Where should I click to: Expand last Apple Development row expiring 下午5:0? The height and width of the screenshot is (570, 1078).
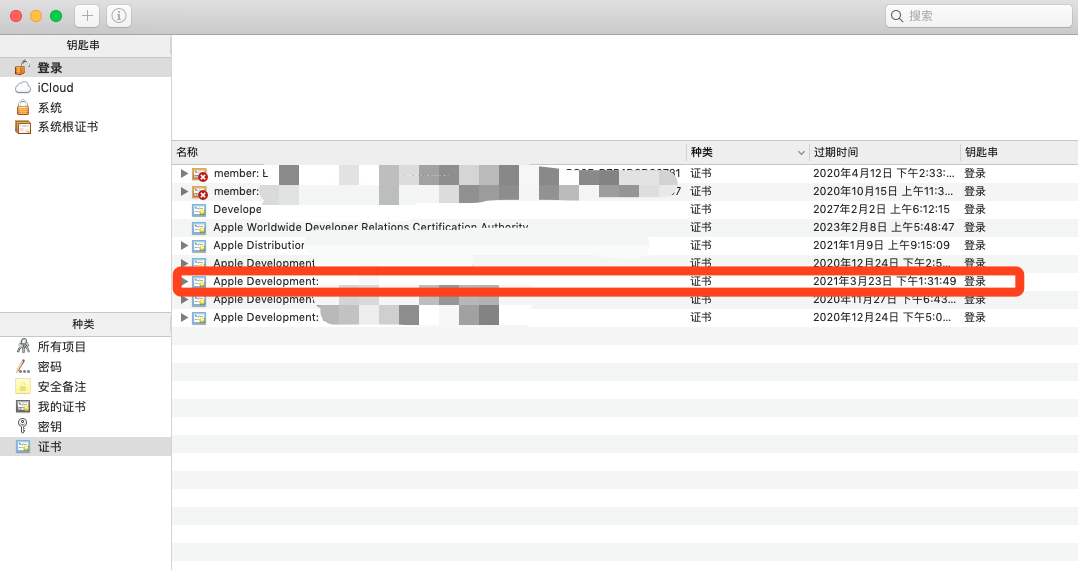coord(184,317)
